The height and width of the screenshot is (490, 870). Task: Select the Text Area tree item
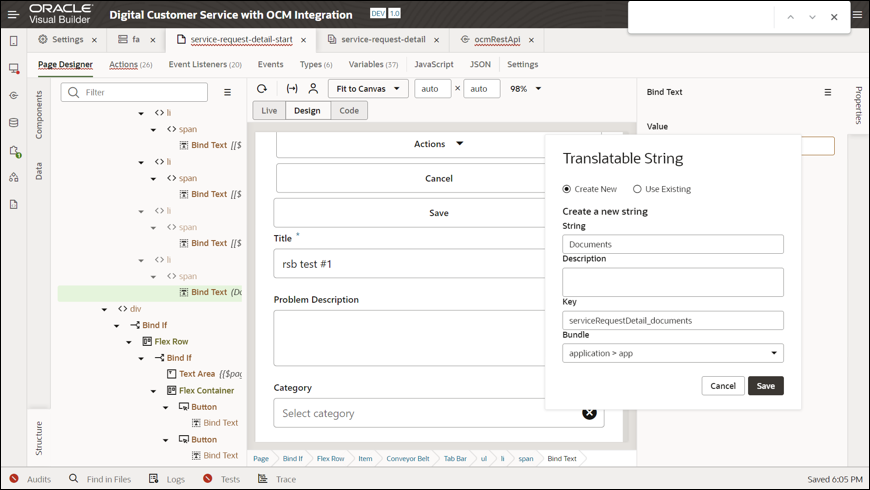point(204,374)
